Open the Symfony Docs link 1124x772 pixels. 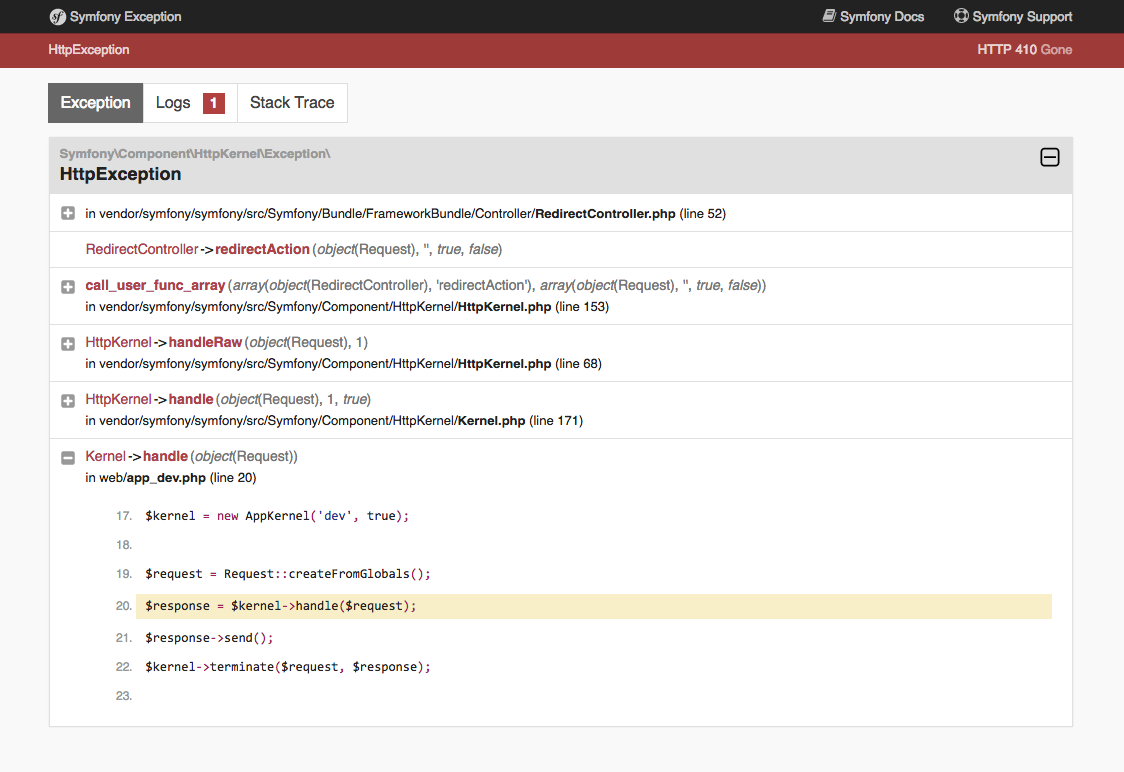click(x=873, y=16)
